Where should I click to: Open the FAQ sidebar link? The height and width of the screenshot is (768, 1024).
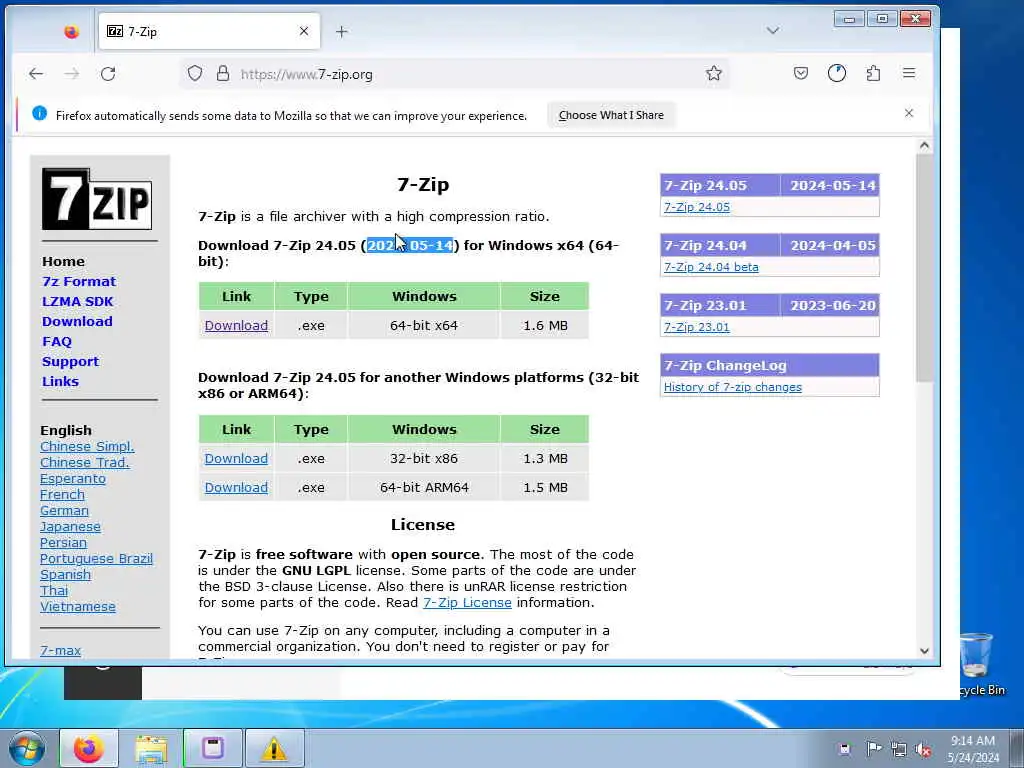point(57,342)
